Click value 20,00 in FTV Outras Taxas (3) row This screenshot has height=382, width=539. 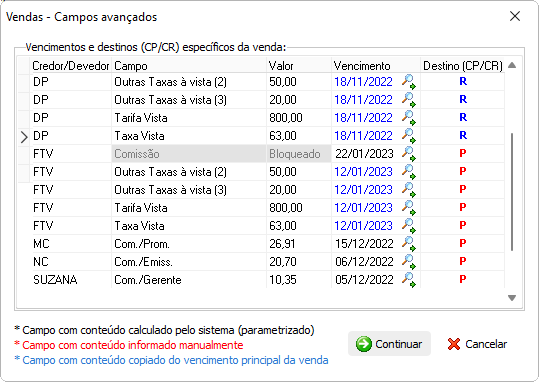[283, 190]
